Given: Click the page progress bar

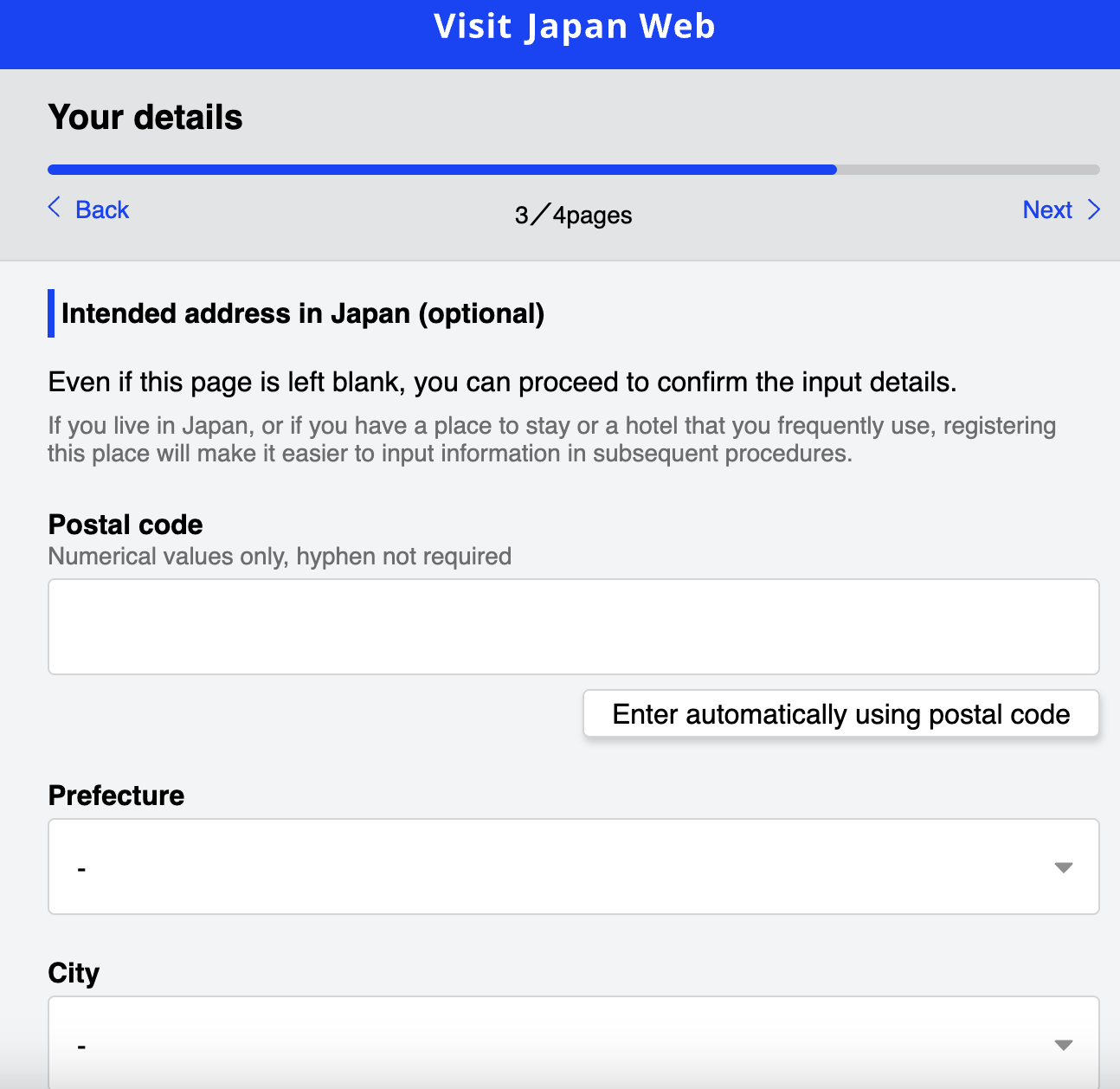Looking at the screenshot, I should tap(574, 170).
